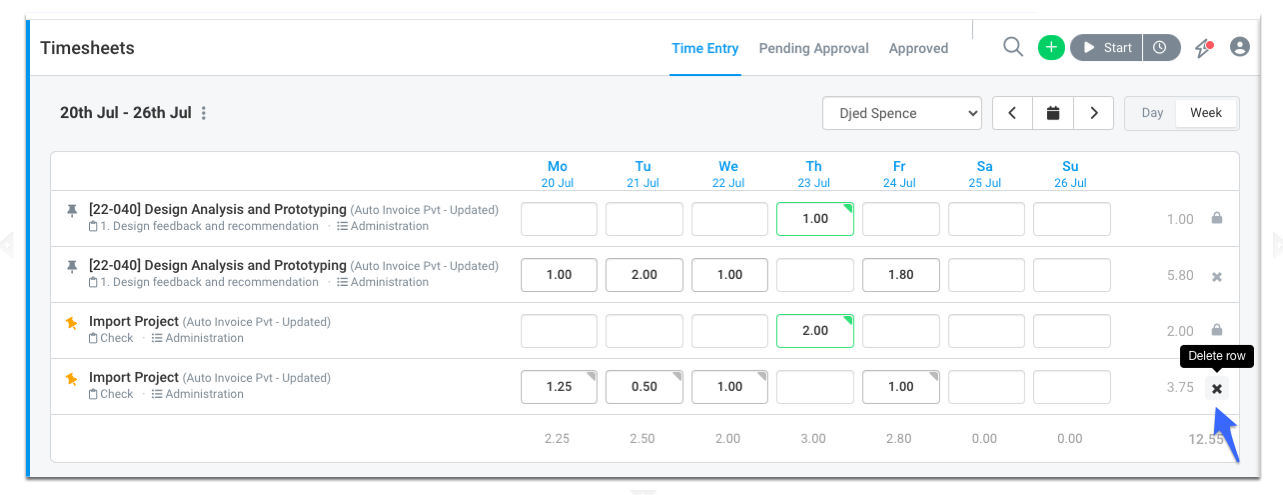This screenshot has height=495, width=1283.
Task: Open the options menu next to date range
Action: pos(204,113)
